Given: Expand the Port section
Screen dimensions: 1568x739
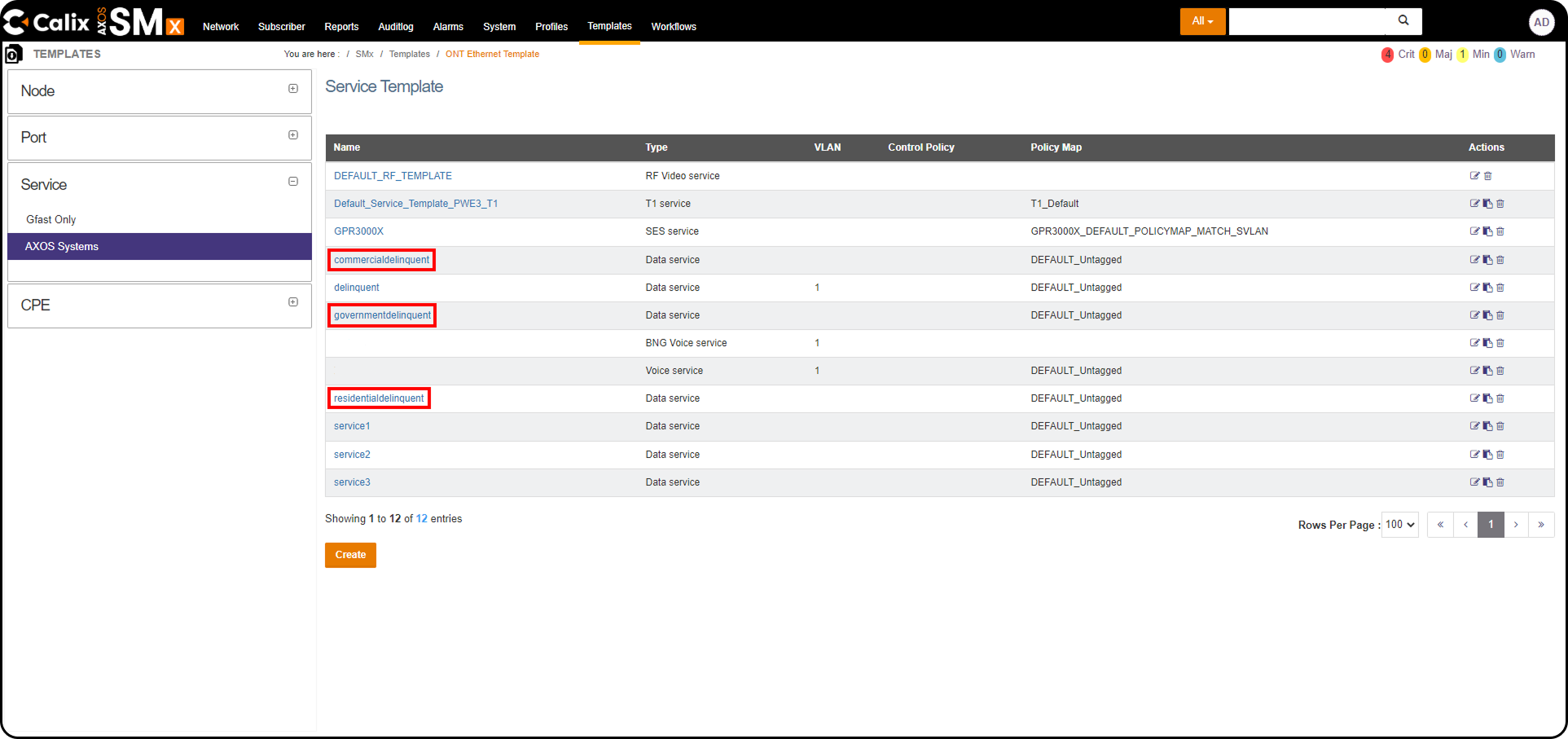Looking at the screenshot, I should (x=293, y=135).
